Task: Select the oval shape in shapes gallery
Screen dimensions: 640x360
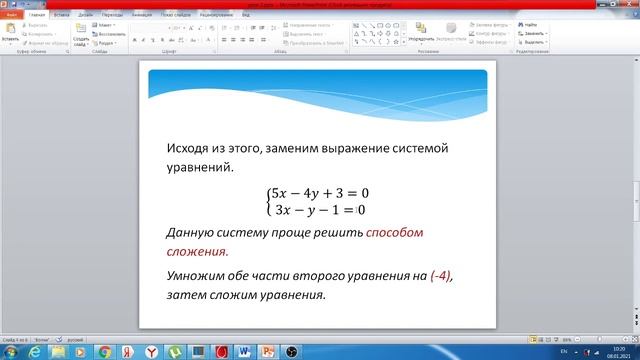Action: point(388,25)
